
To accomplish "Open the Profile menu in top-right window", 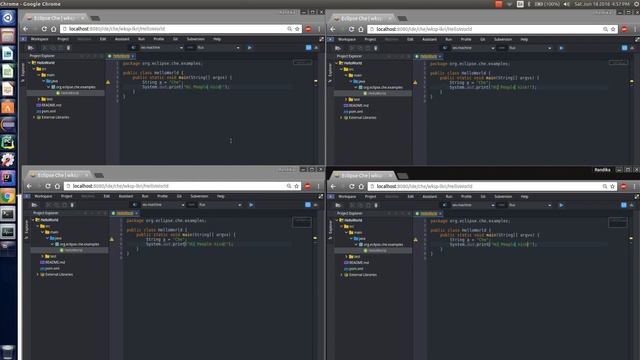I will pyautogui.click(x=466, y=40).
